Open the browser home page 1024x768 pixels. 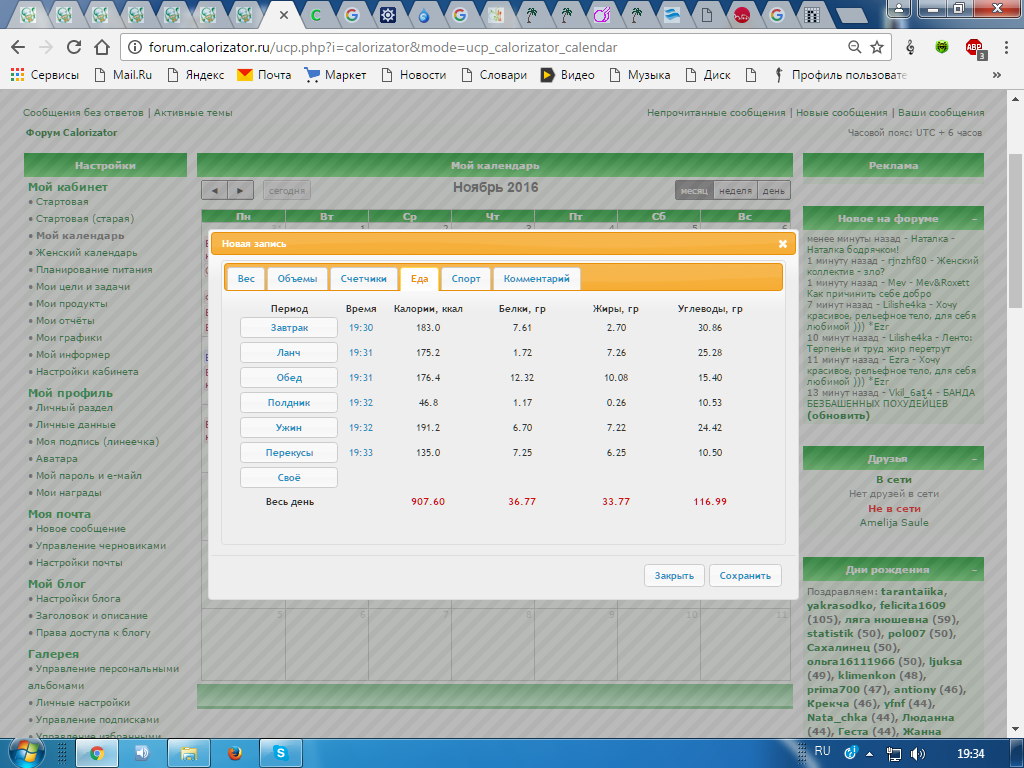click(102, 47)
